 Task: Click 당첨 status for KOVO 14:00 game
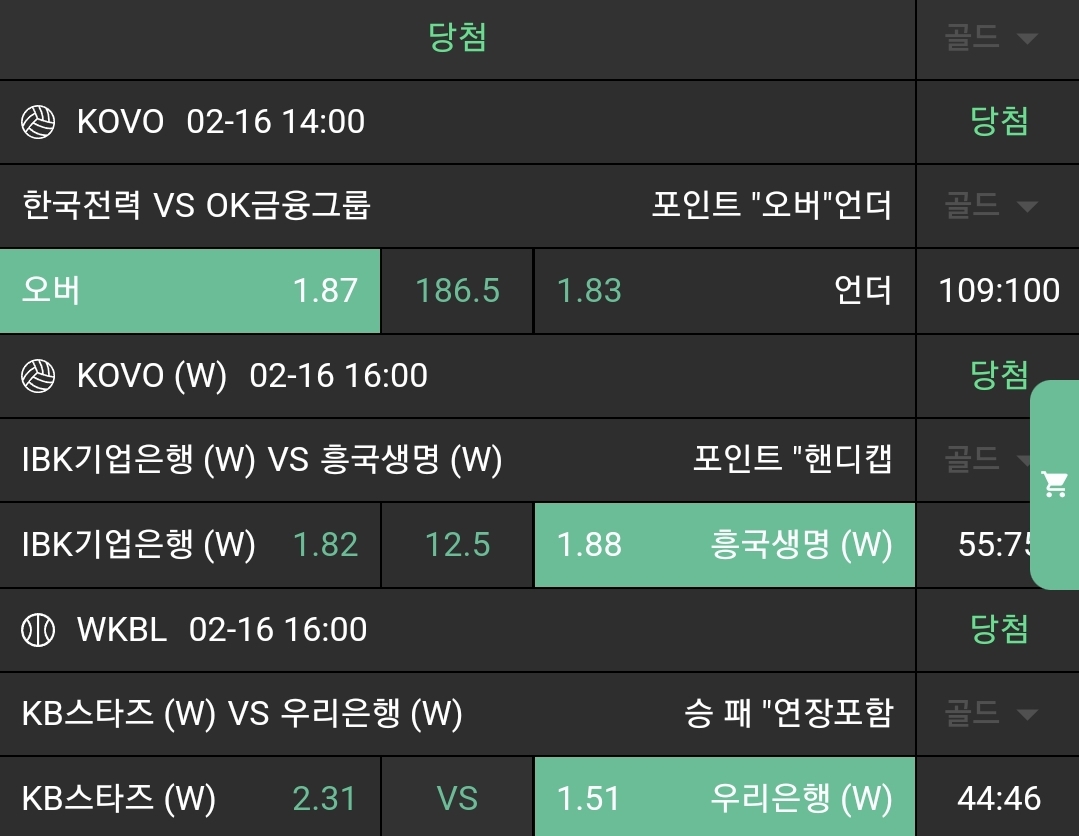[999, 122]
